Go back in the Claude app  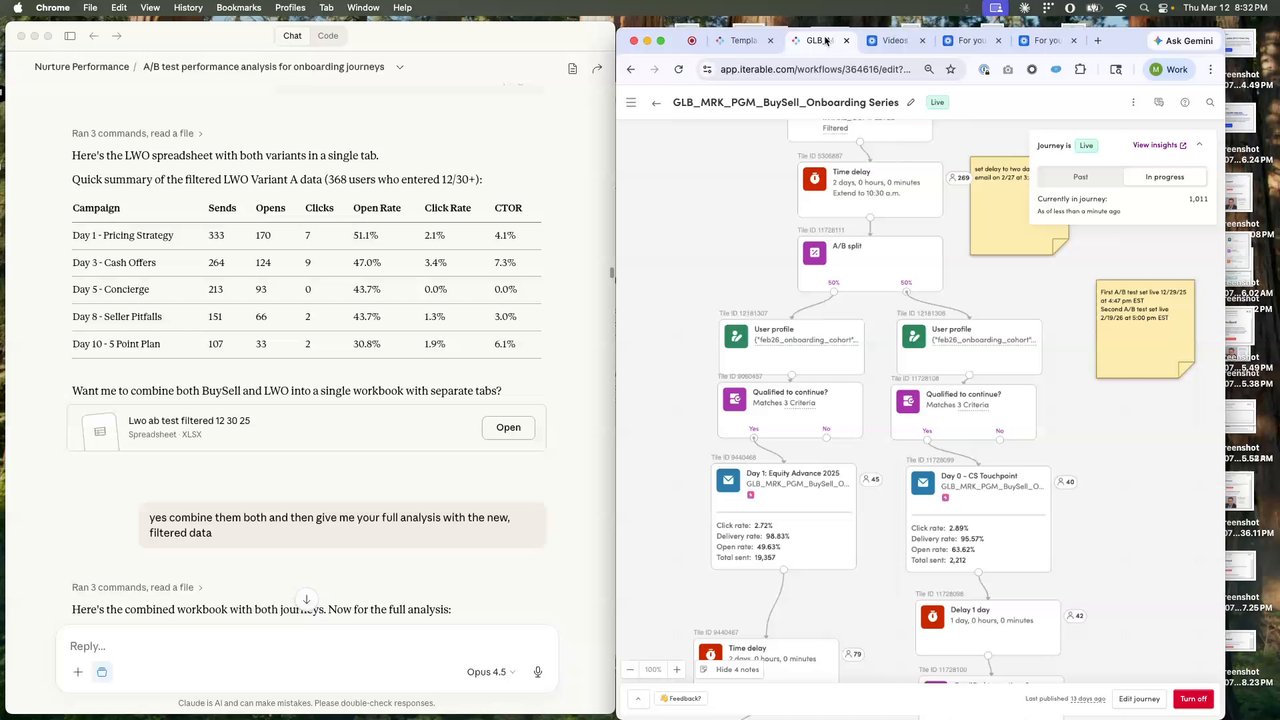click(93, 36)
